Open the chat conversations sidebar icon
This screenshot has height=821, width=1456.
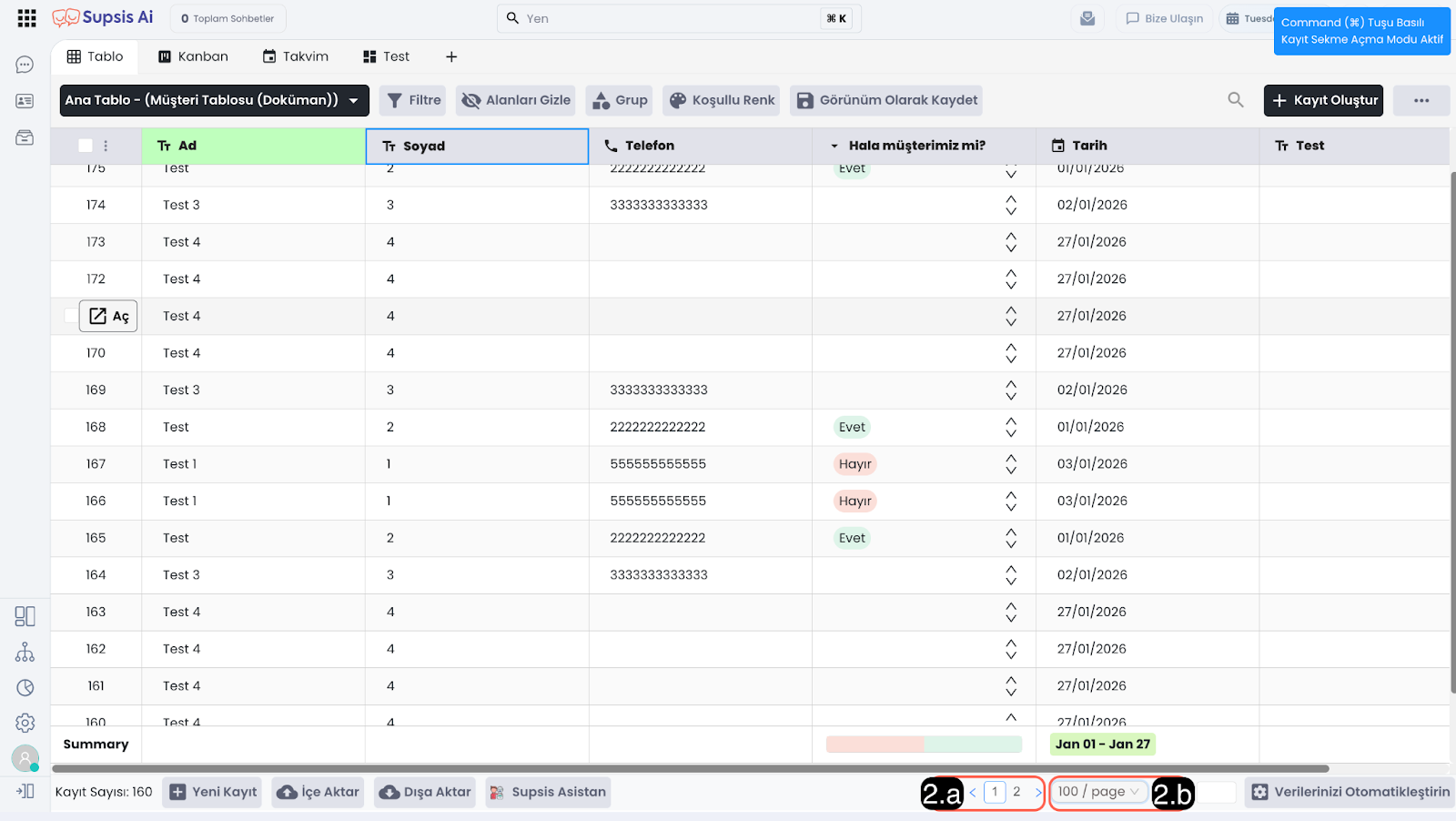25,65
